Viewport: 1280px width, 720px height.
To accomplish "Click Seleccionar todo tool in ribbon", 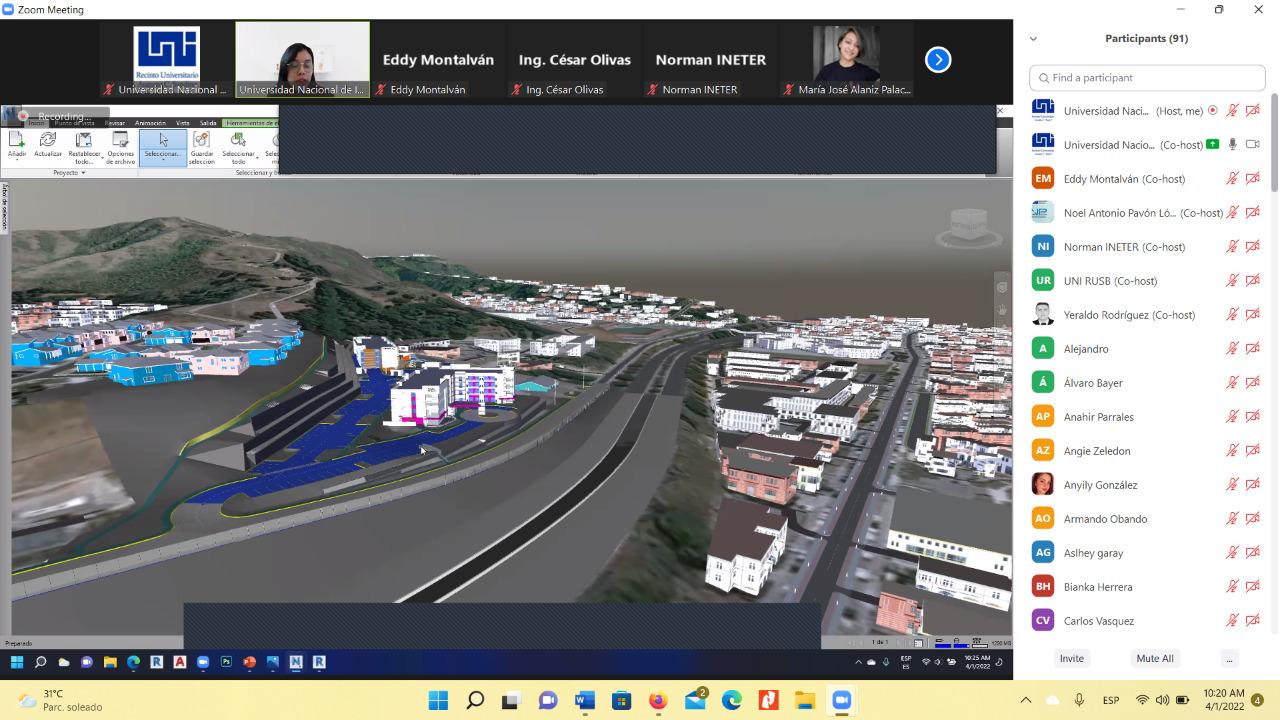I will click(238, 148).
